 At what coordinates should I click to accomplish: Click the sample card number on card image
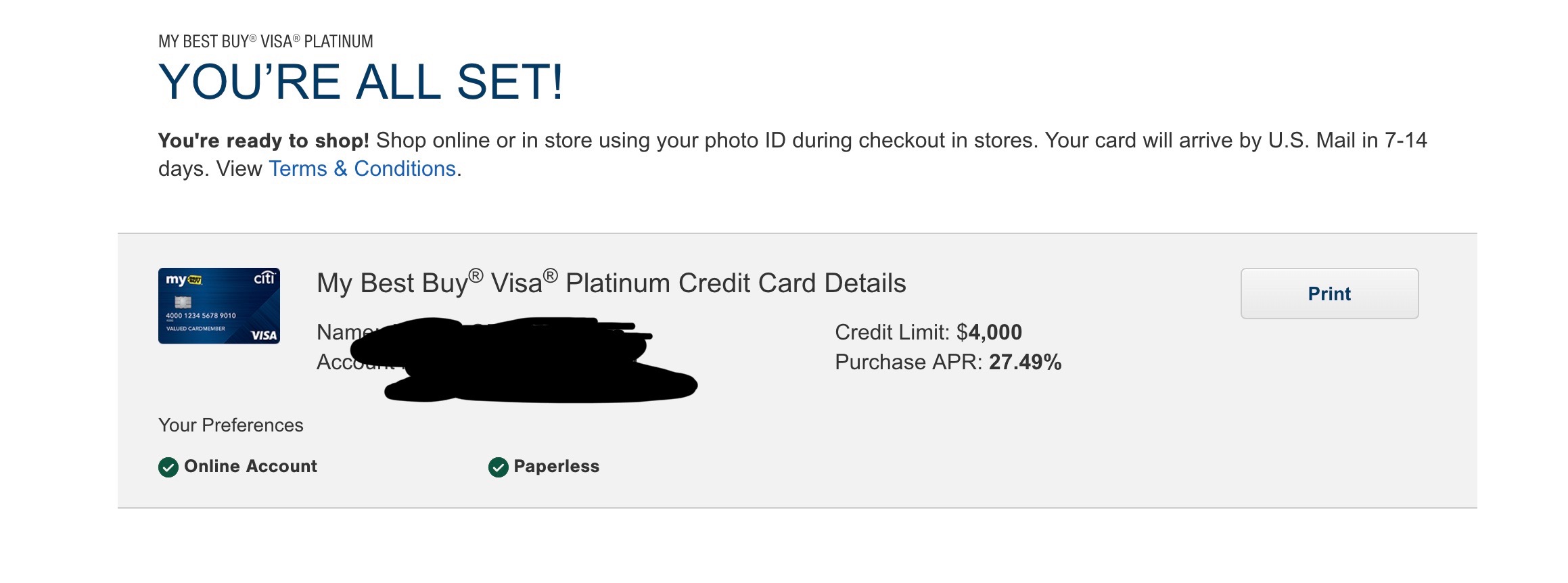tap(201, 316)
